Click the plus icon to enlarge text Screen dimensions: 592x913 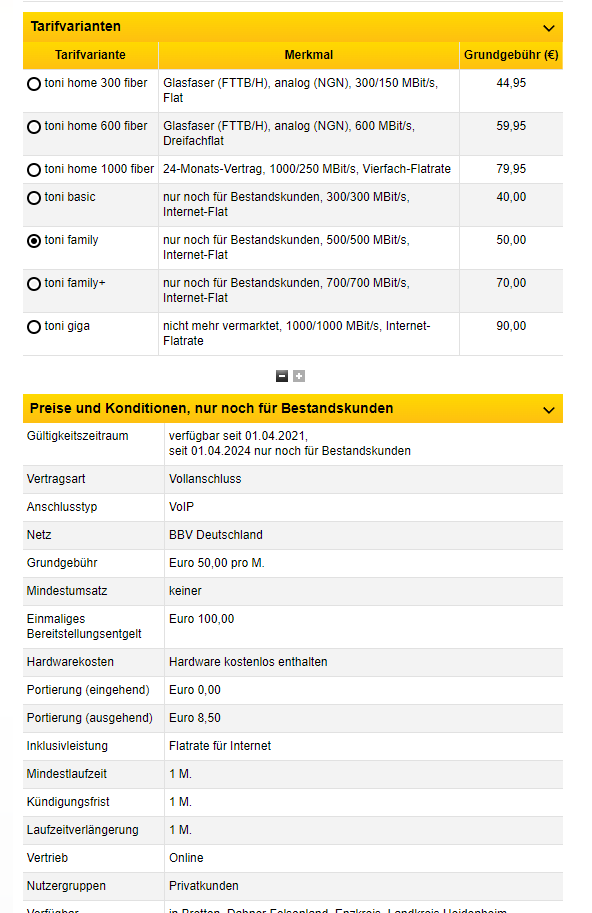(298, 375)
